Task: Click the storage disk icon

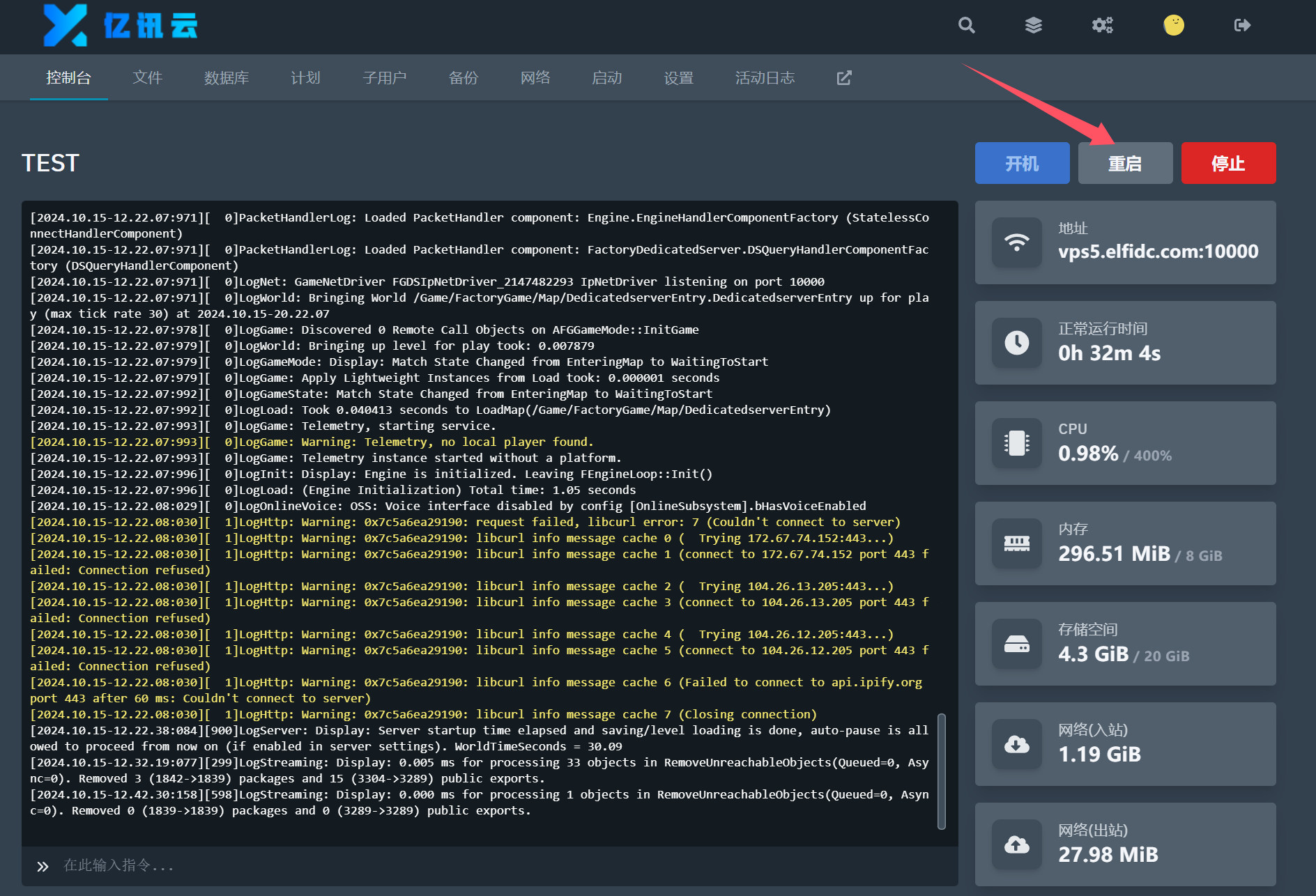Action: (1017, 644)
